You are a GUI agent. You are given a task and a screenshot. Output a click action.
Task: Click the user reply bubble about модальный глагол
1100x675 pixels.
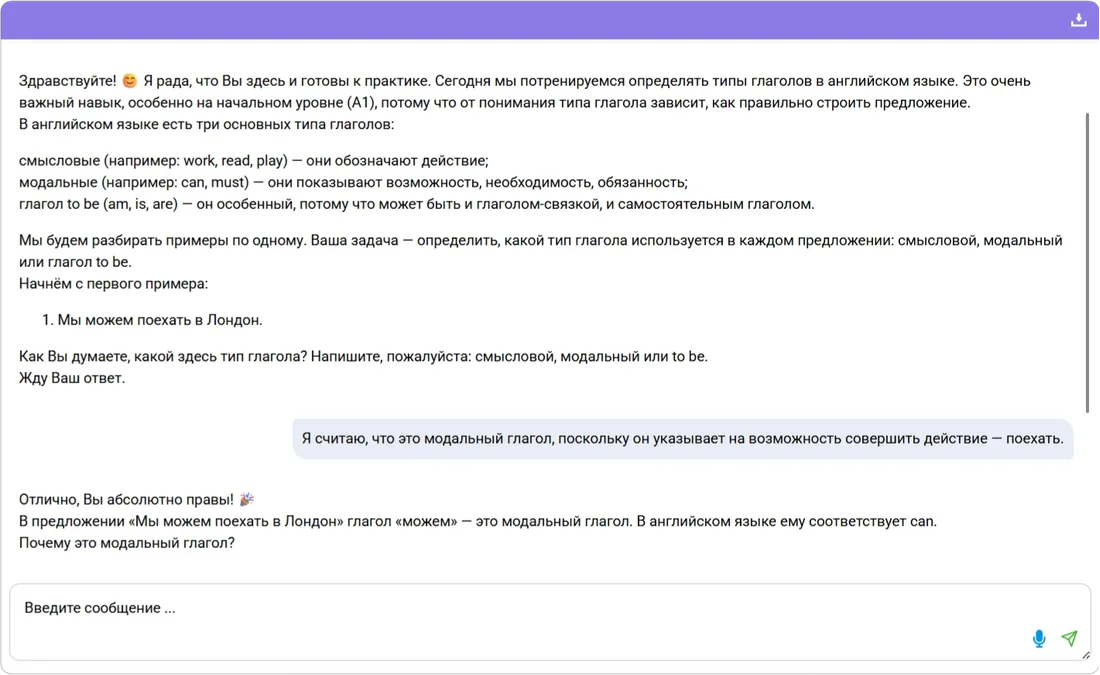(683, 439)
